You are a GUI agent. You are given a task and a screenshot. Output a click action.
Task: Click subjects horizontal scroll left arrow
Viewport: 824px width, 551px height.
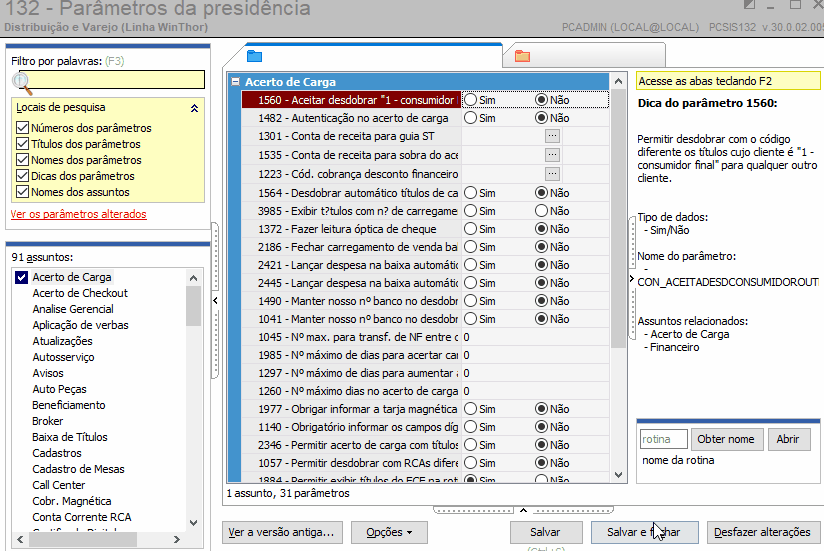(20, 539)
